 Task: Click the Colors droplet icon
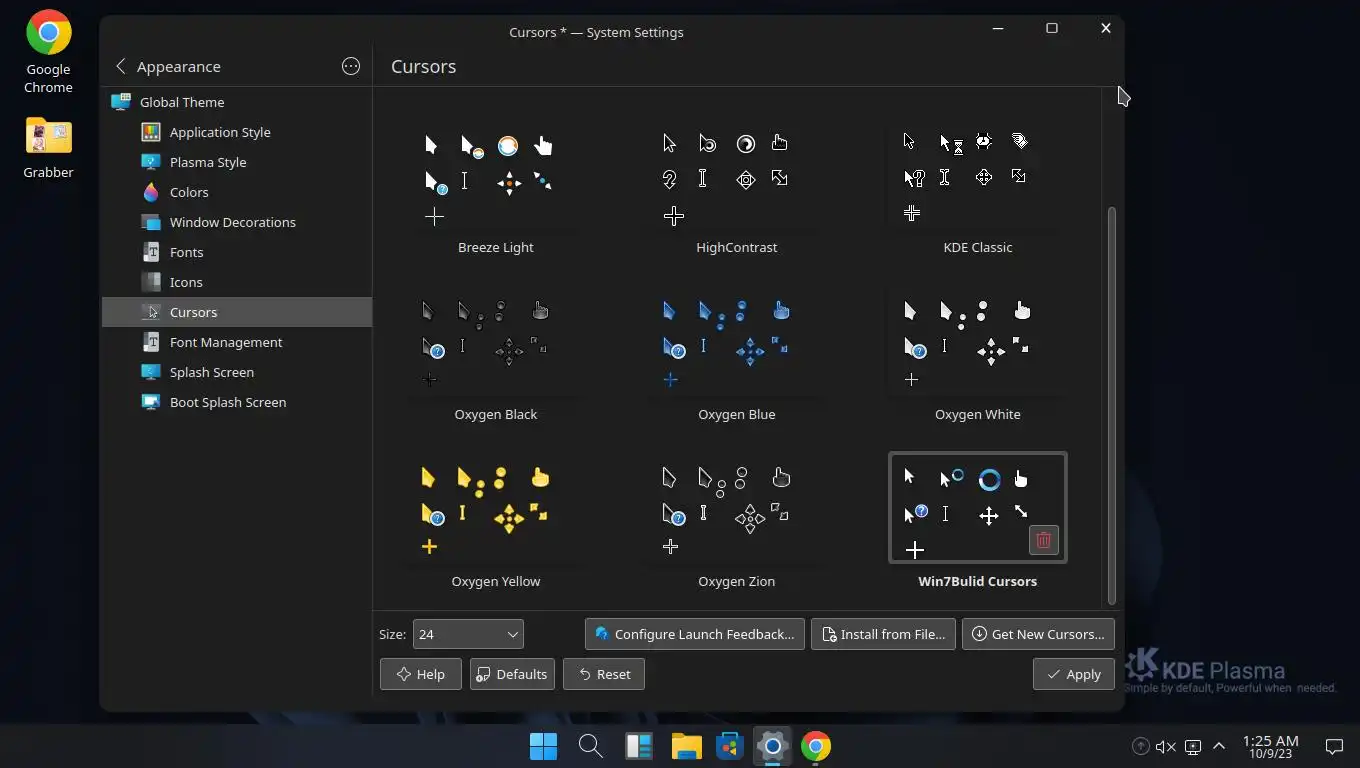point(151,192)
